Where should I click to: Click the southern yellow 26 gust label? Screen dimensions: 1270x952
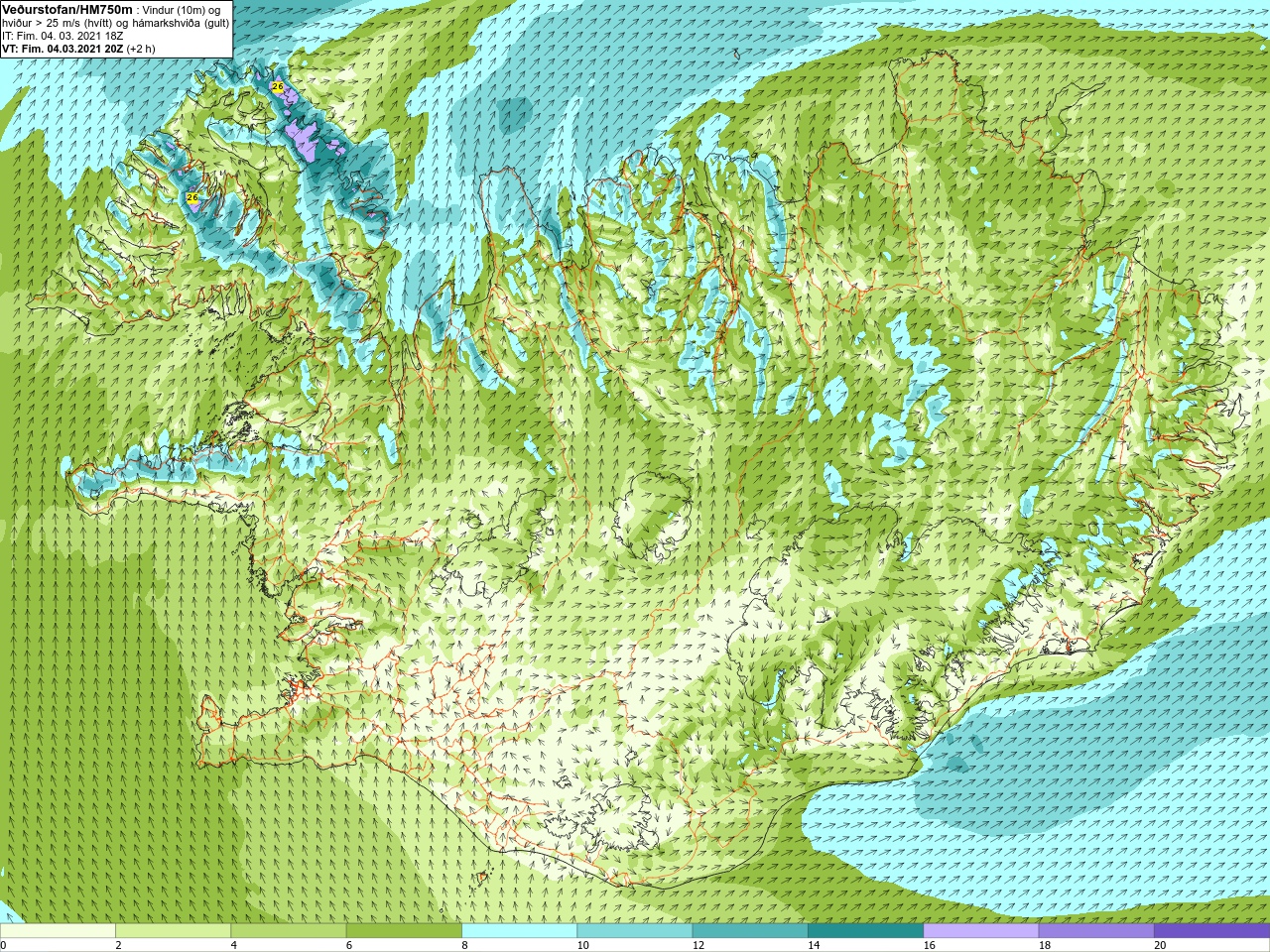point(192,197)
